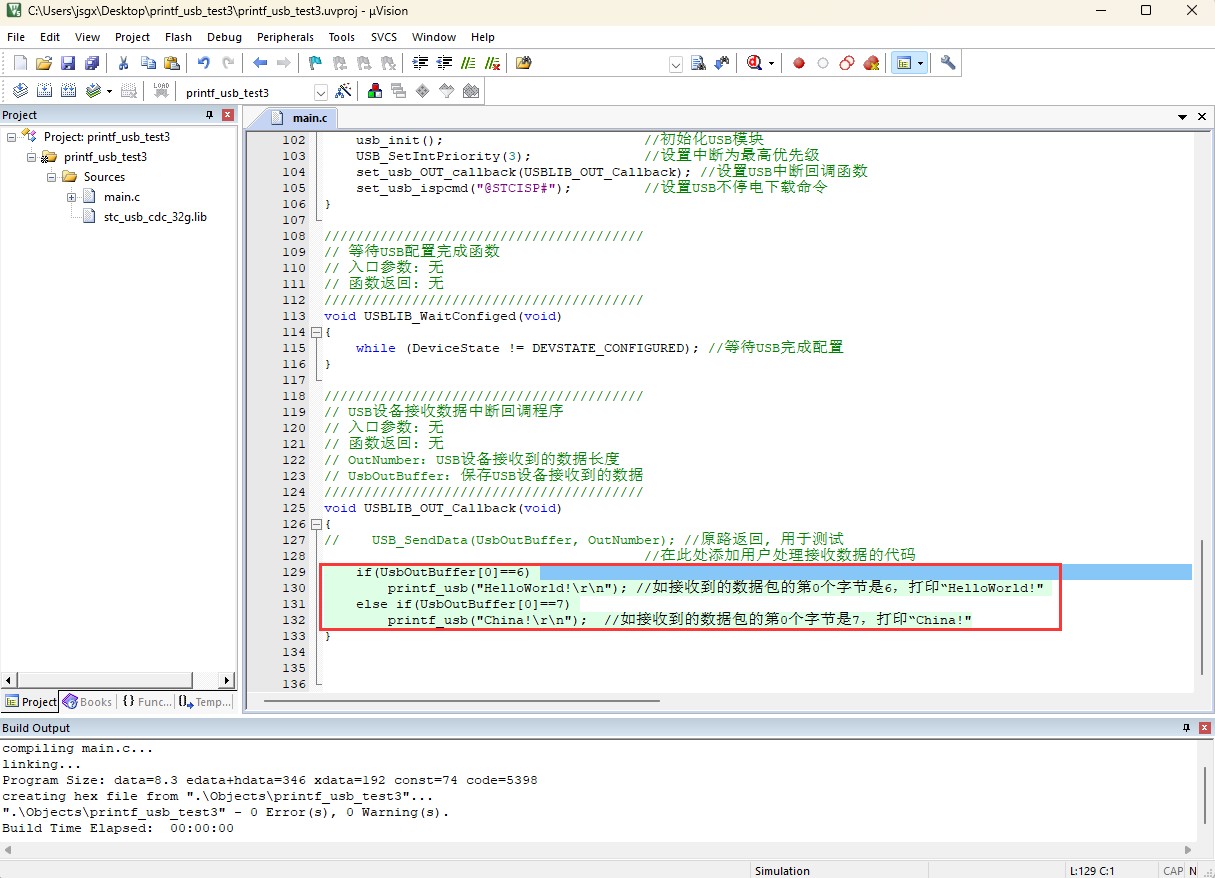Image resolution: width=1215 pixels, height=878 pixels.
Task: Click the Copy icon in the toolbar
Action: coord(148,63)
